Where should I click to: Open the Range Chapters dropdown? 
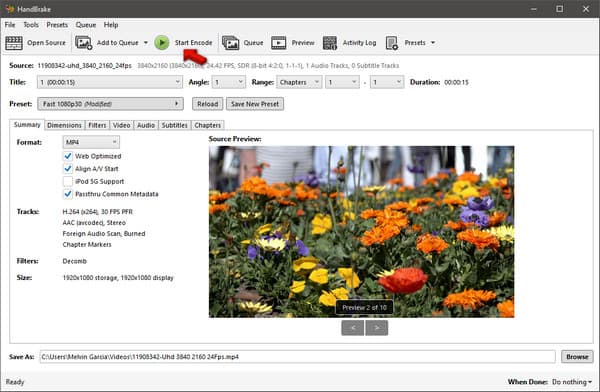click(298, 82)
